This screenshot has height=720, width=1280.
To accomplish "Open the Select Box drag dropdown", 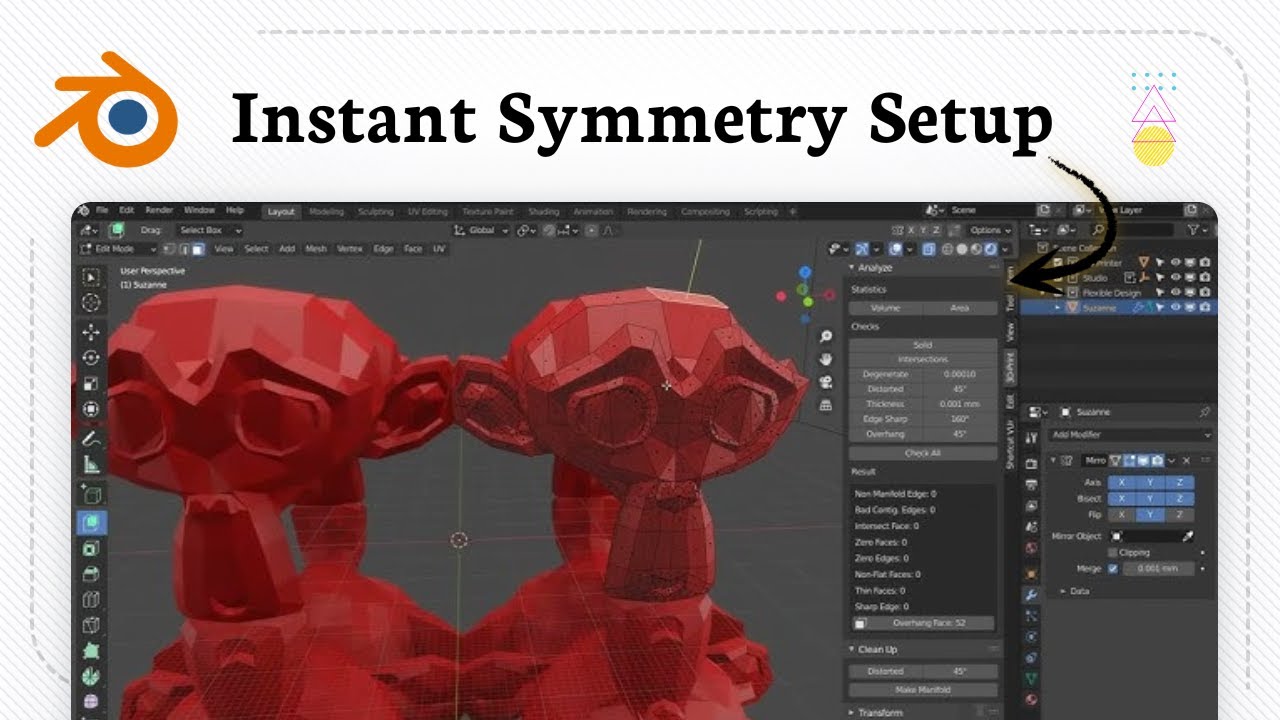I will (209, 230).
